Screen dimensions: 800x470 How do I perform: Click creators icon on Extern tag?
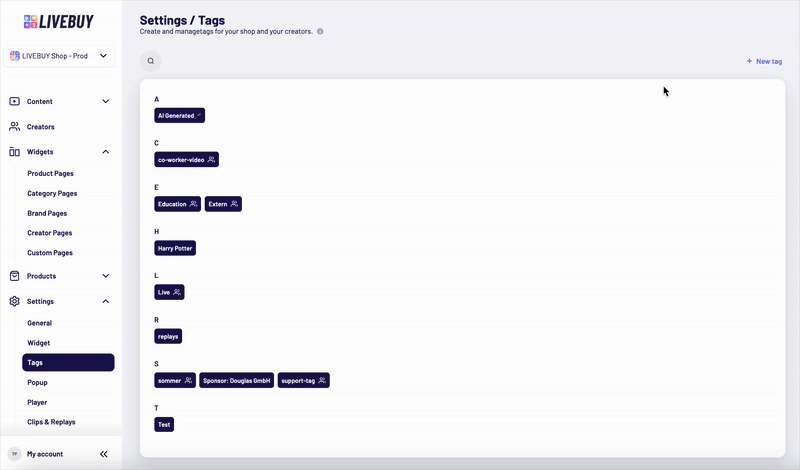coord(234,204)
